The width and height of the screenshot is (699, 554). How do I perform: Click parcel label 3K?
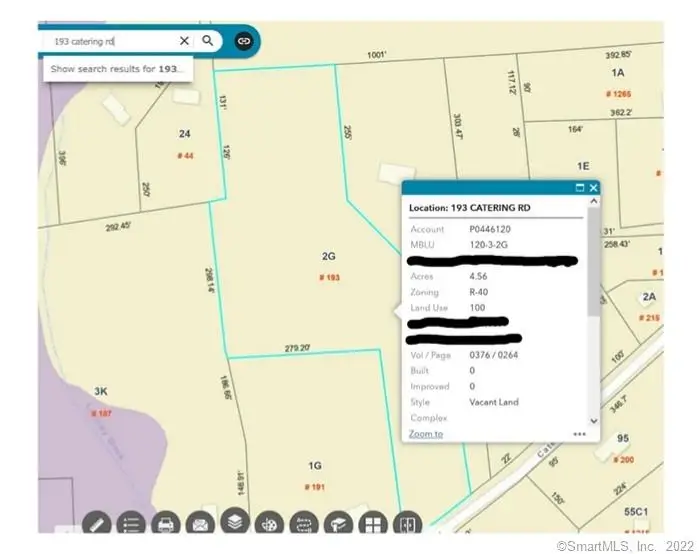pyautogui.click(x=101, y=391)
